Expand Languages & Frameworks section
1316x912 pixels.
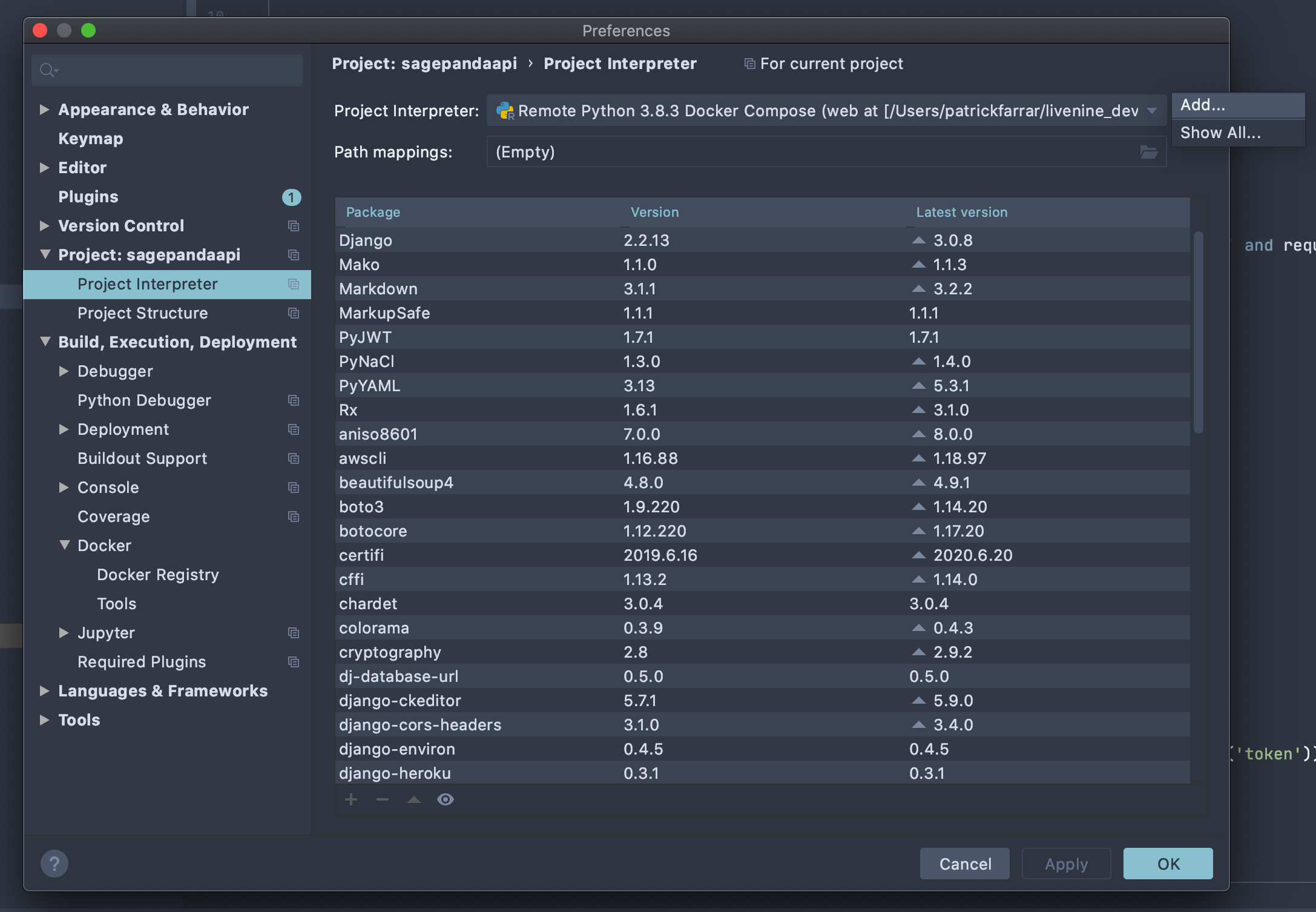(x=44, y=691)
